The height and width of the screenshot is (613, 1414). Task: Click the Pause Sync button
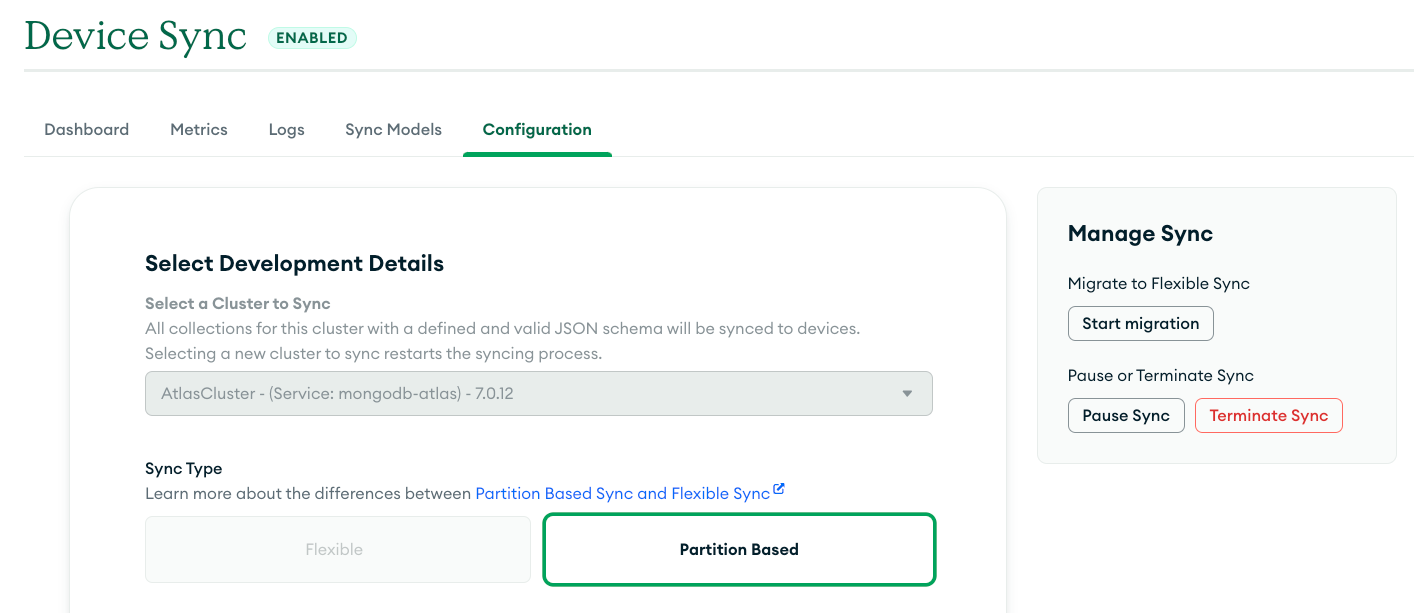pos(1126,416)
